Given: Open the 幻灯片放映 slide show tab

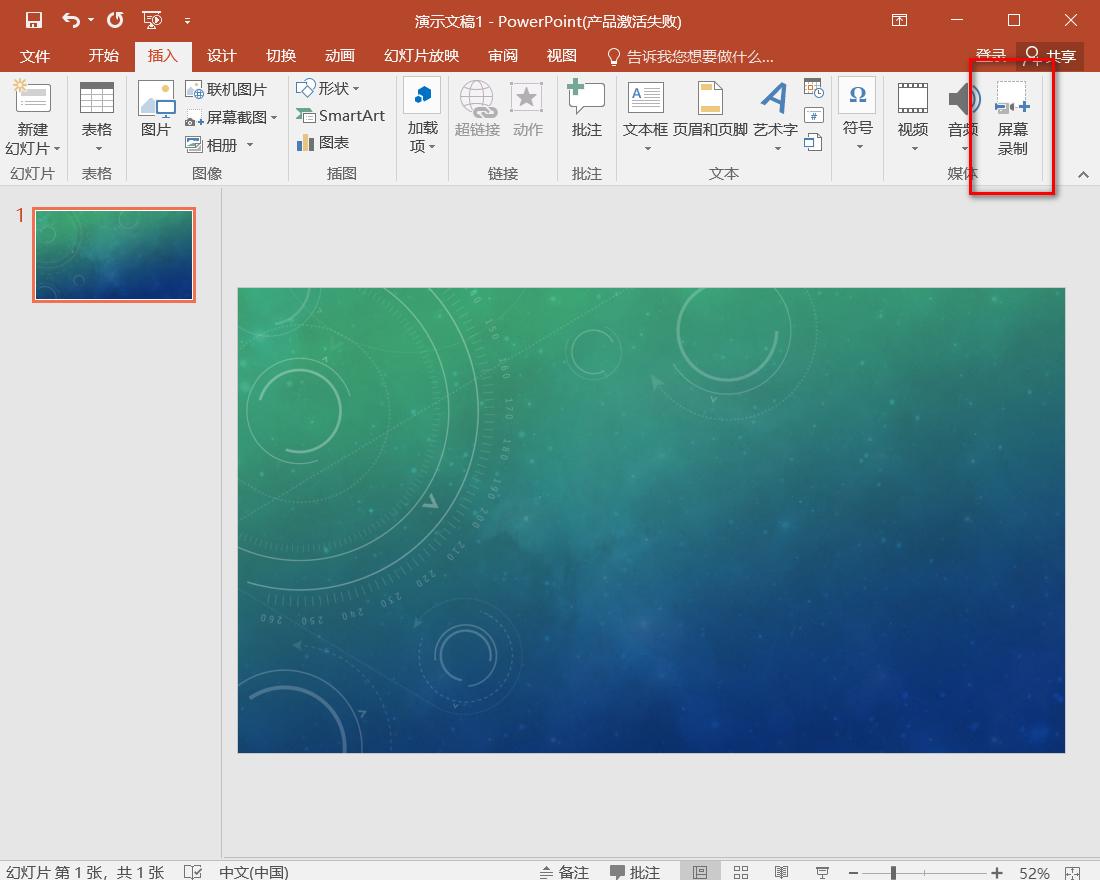Looking at the screenshot, I should (x=421, y=56).
